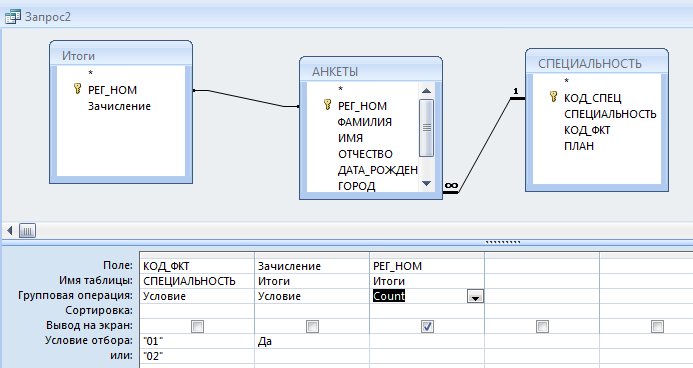
Task: Click primary key icon beside РЕГ_НОМ in АНКЕТЫ
Action: pyautogui.click(x=327, y=105)
